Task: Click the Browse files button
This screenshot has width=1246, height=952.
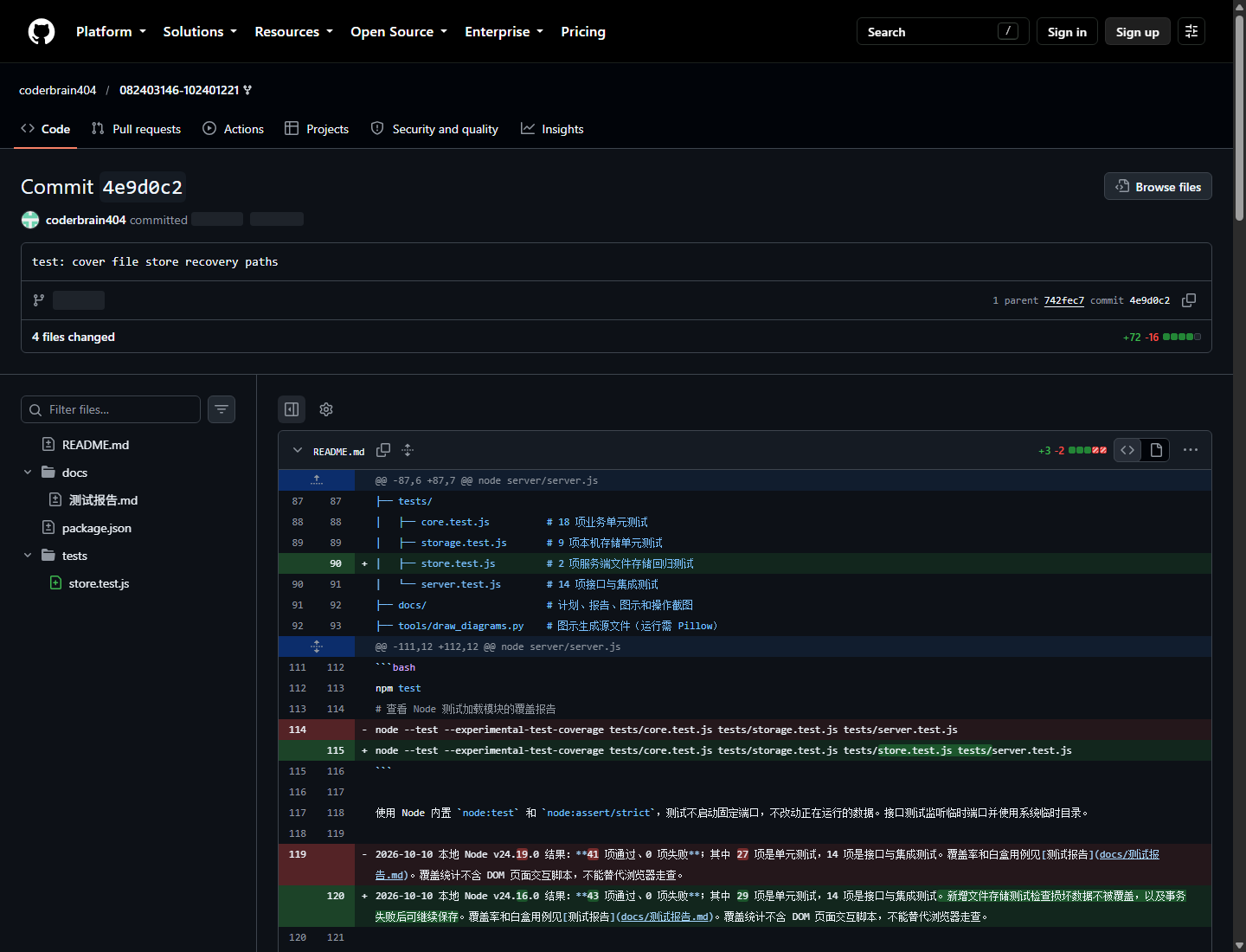Action: click(1158, 187)
